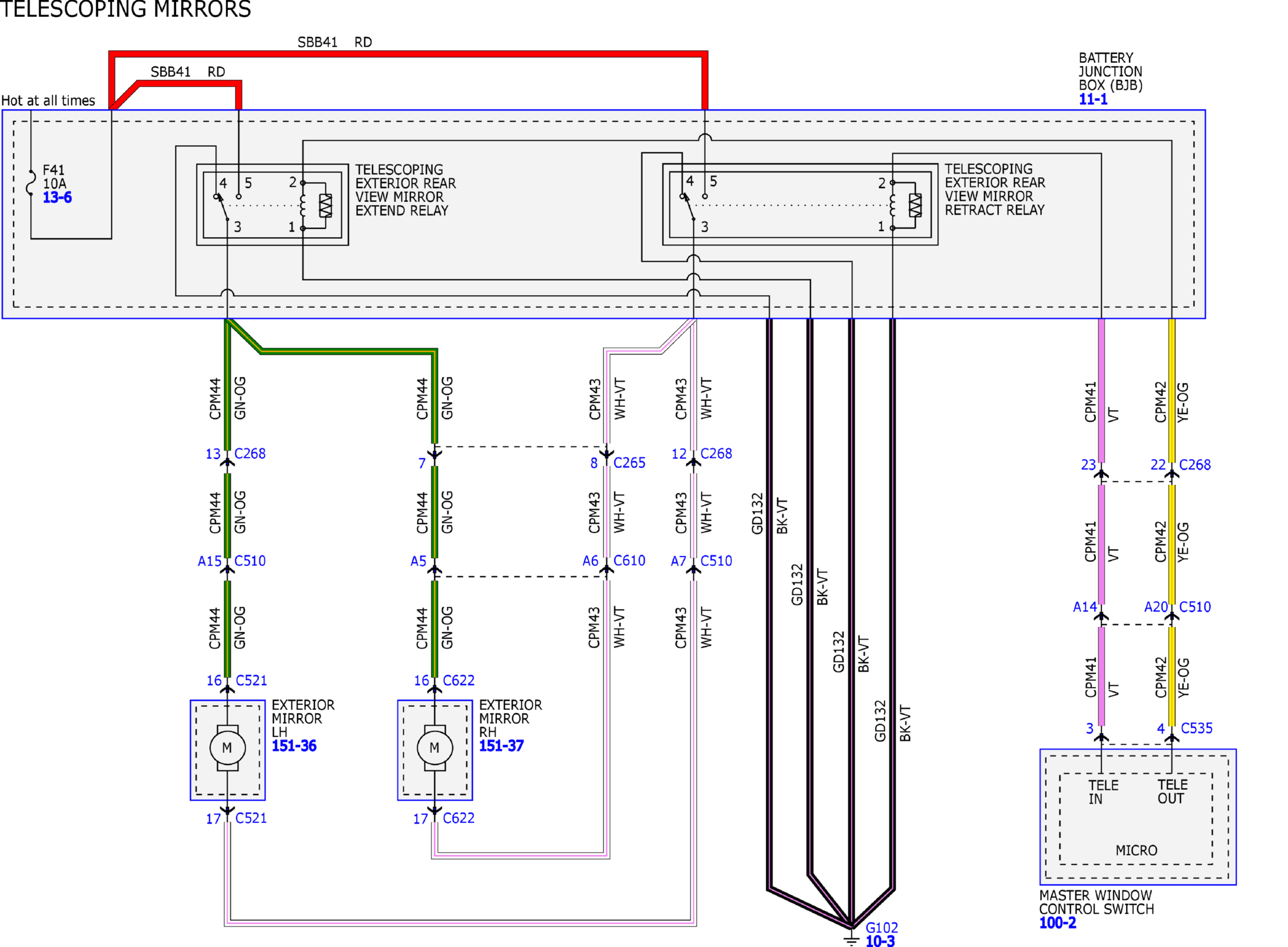Click the retract relay switch contact
The image size is (1288, 947).
(689, 207)
